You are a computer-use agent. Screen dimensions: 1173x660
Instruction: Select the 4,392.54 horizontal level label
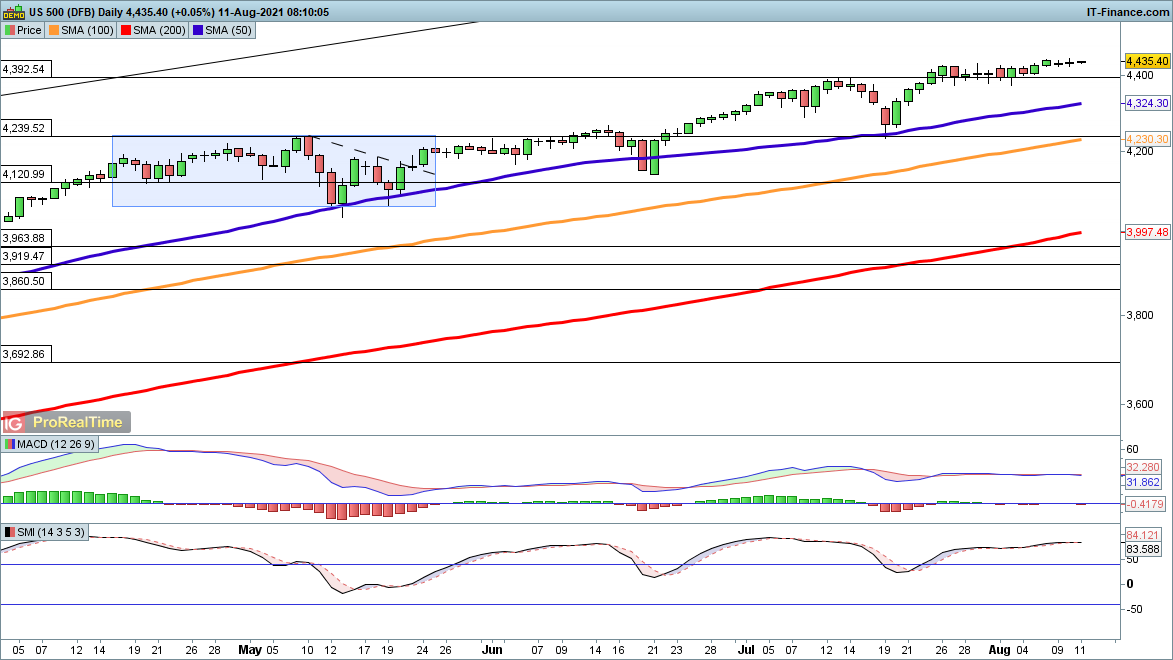point(24,70)
